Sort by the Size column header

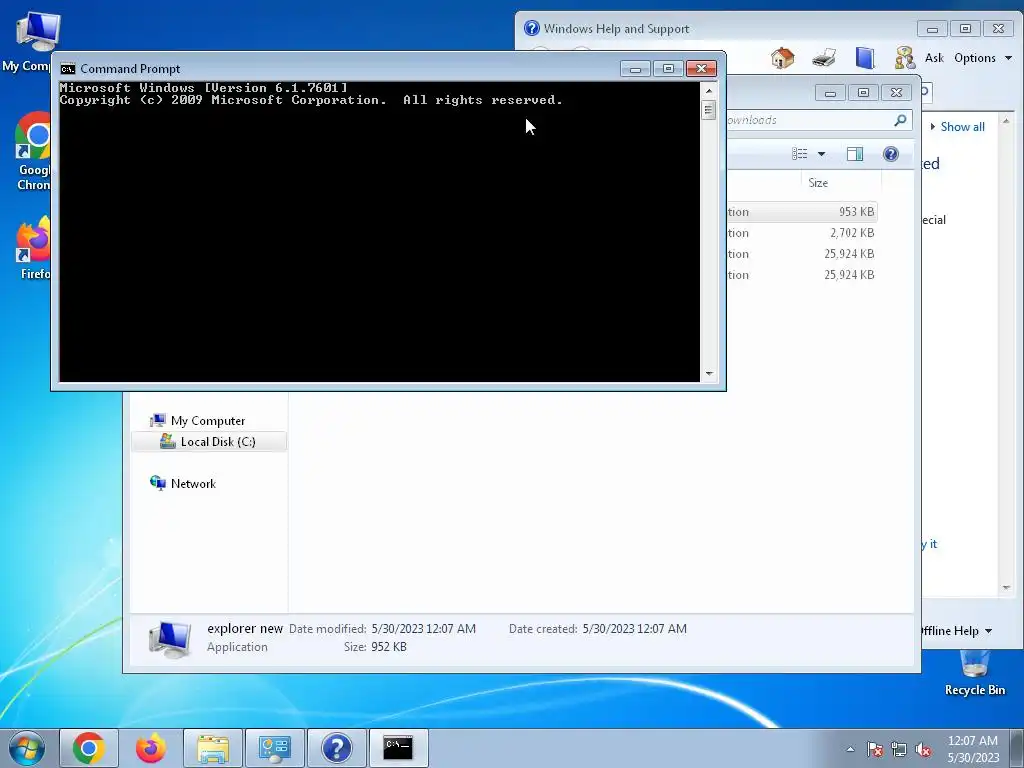(x=818, y=183)
